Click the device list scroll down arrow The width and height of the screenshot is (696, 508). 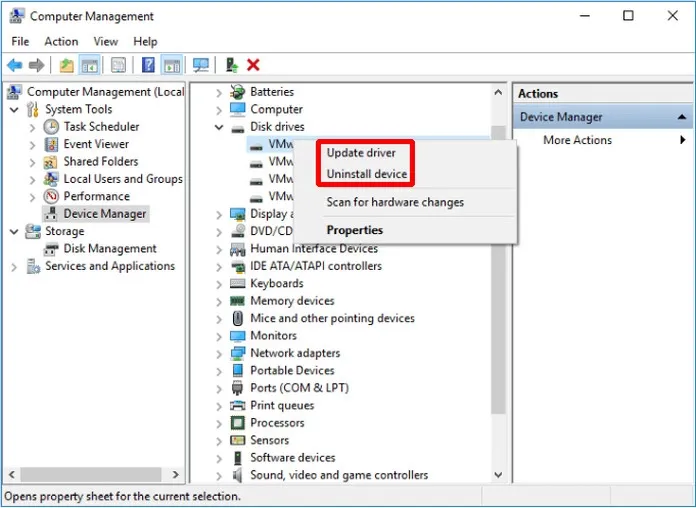point(498,475)
